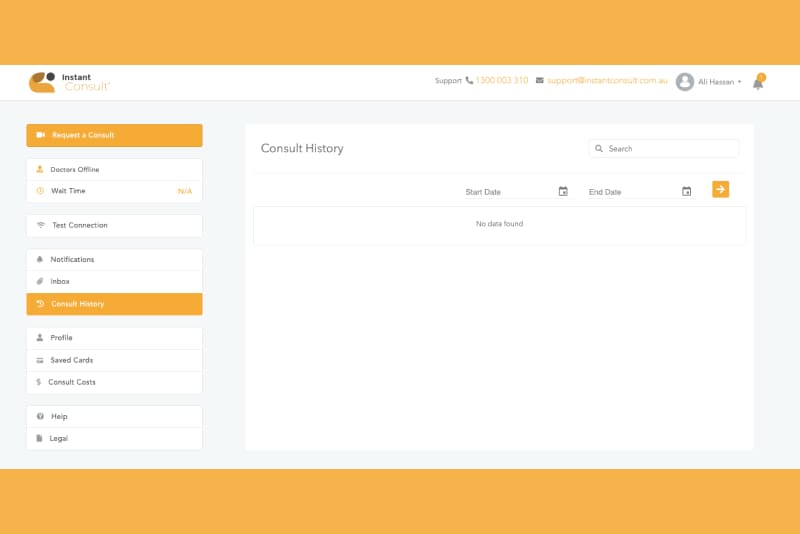Click the document icon beside Legal
The image size is (800, 534).
point(39,438)
